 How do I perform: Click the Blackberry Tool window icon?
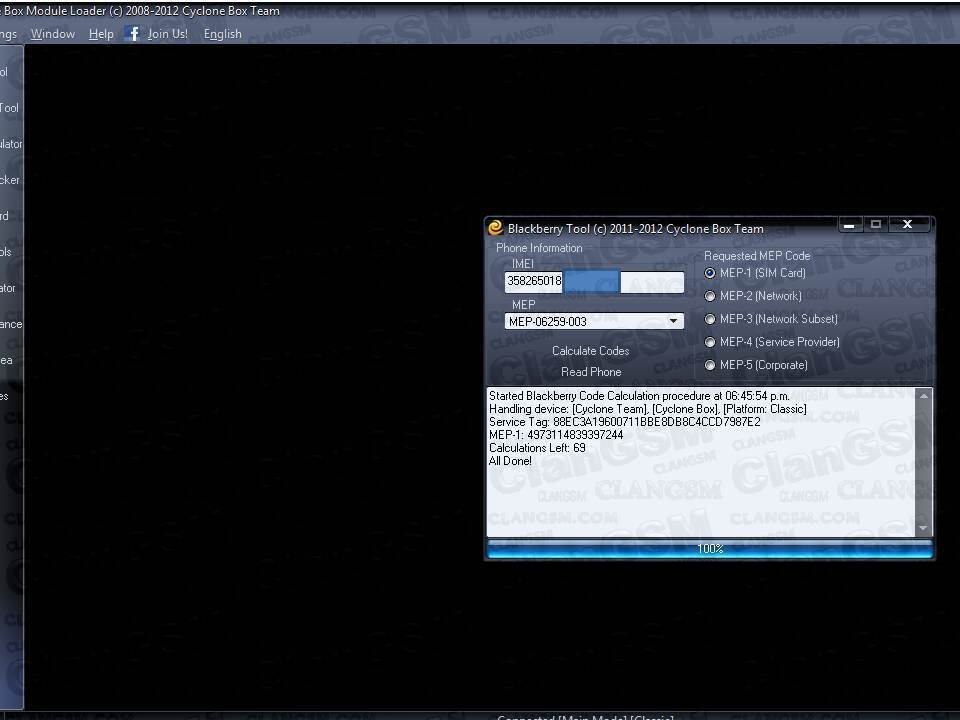click(x=495, y=228)
